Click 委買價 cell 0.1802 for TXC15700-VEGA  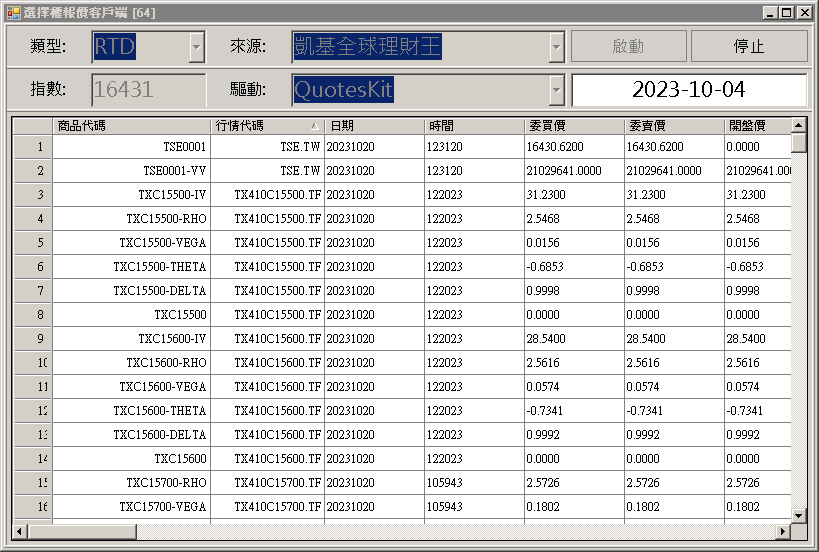point(574,507)
